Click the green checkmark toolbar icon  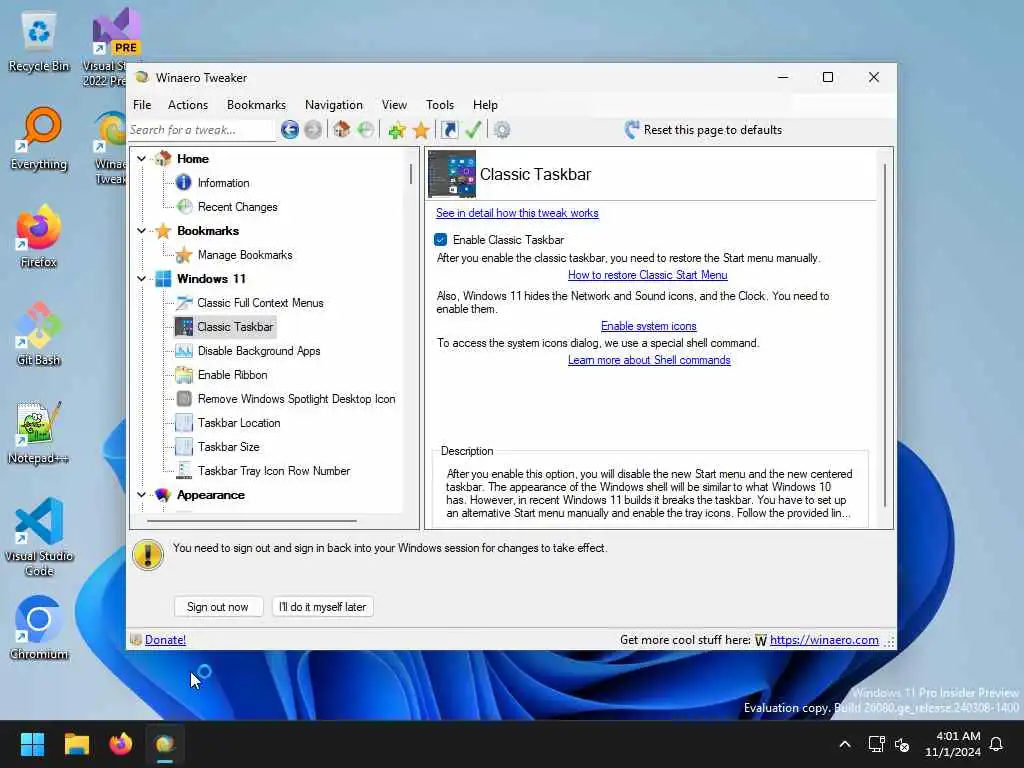click(473, 130)
